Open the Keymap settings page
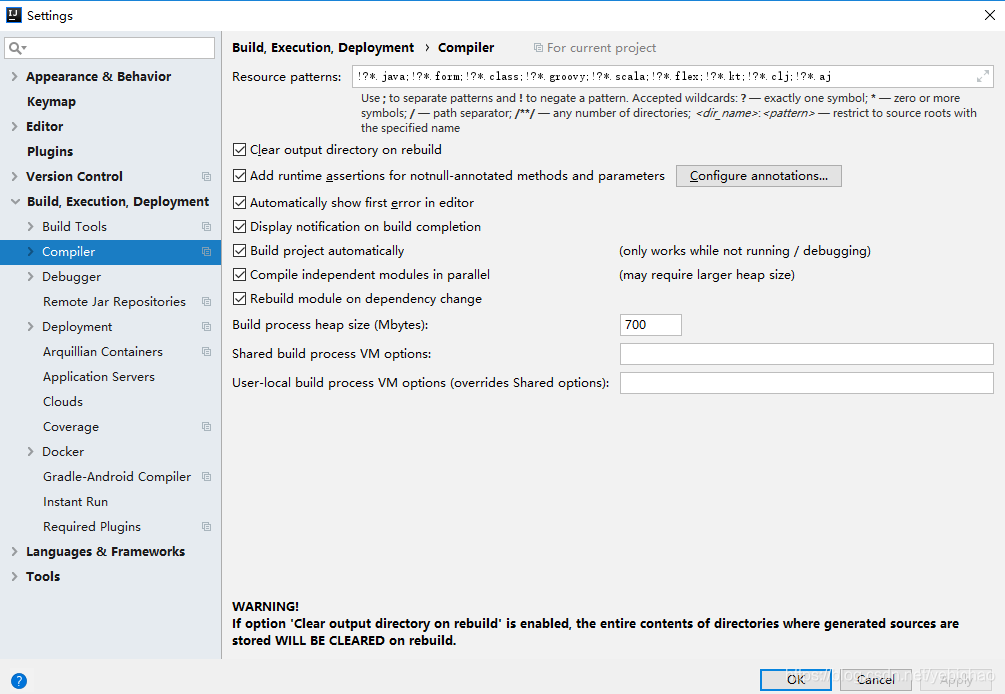Screen dimensions: 1005x694 [51, 101]
